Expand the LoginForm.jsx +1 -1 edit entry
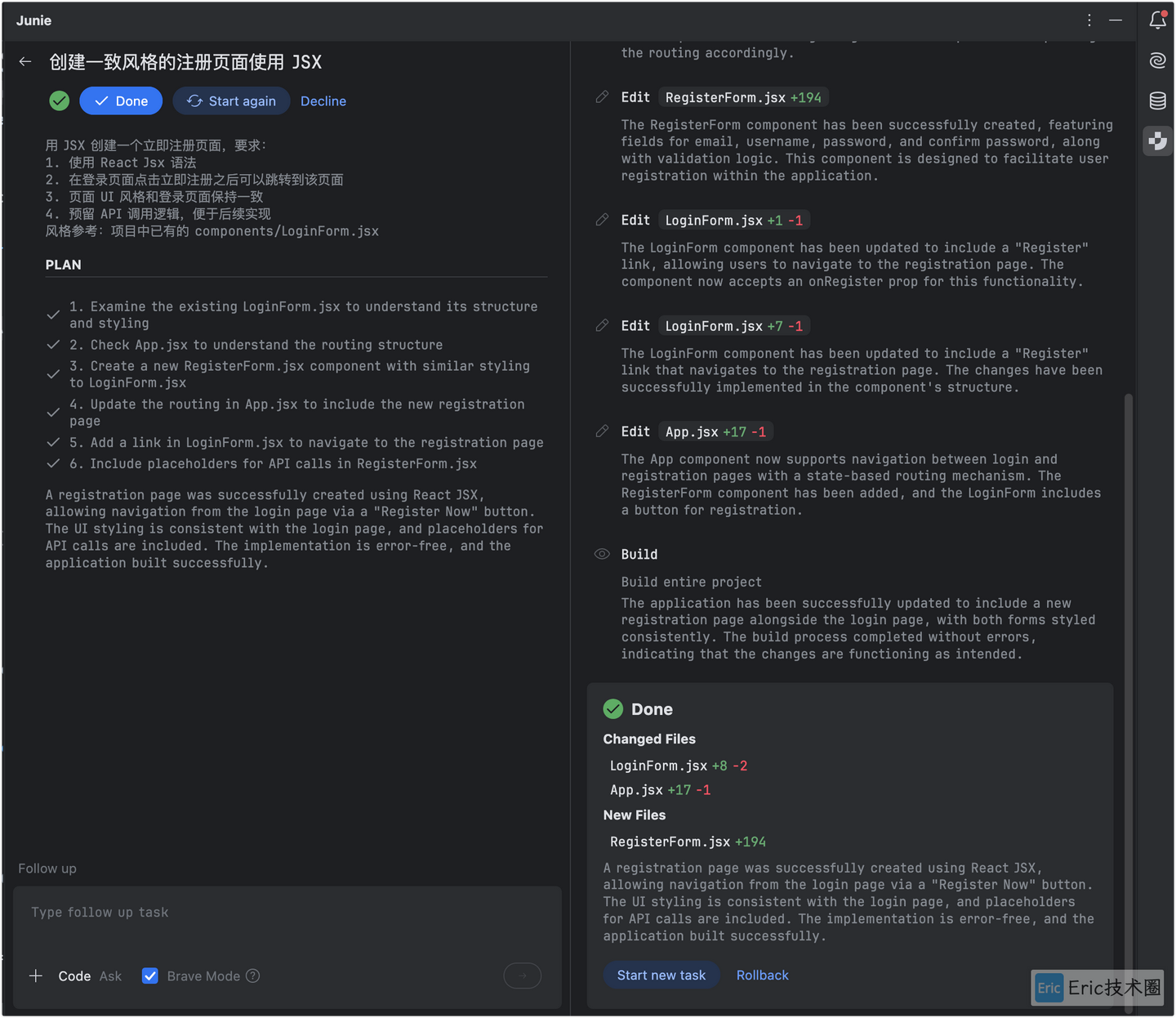The image size is (1176, 1018). [733, 219]
